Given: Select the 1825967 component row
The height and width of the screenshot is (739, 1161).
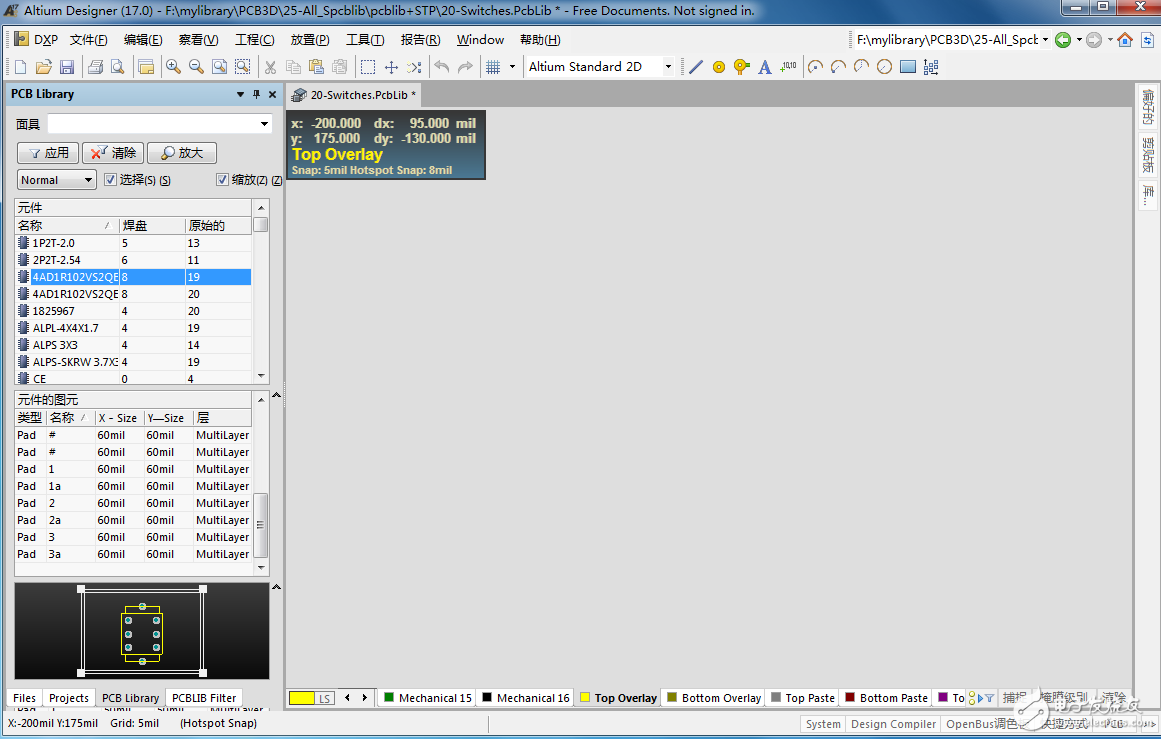Looking at the screenshot, I should coord(133,311).
